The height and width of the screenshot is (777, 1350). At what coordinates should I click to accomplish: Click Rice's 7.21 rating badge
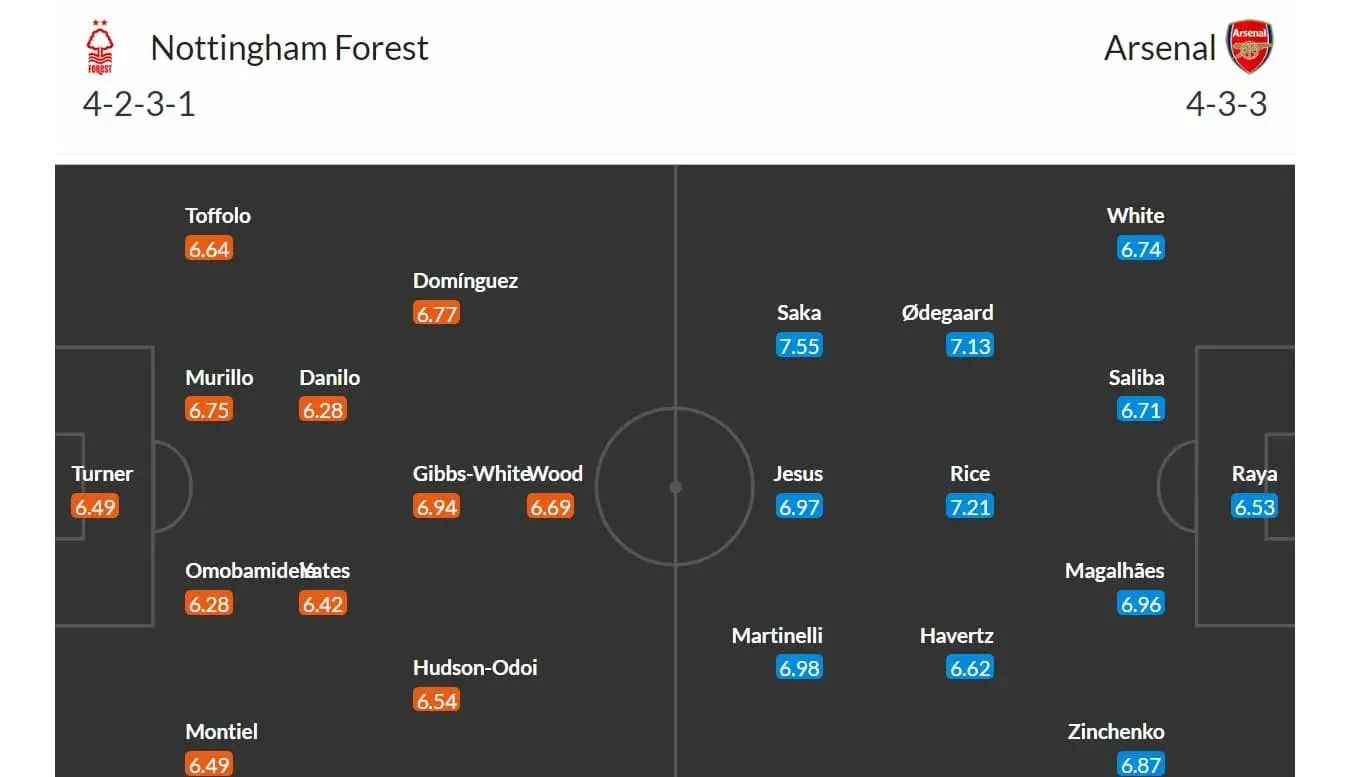[970, 507]
